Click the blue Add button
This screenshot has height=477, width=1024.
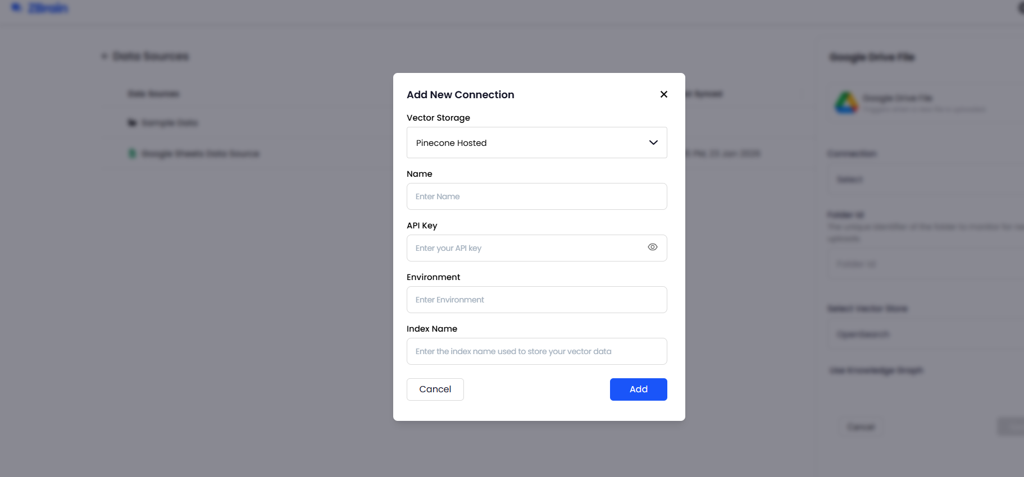click(638, 389)
